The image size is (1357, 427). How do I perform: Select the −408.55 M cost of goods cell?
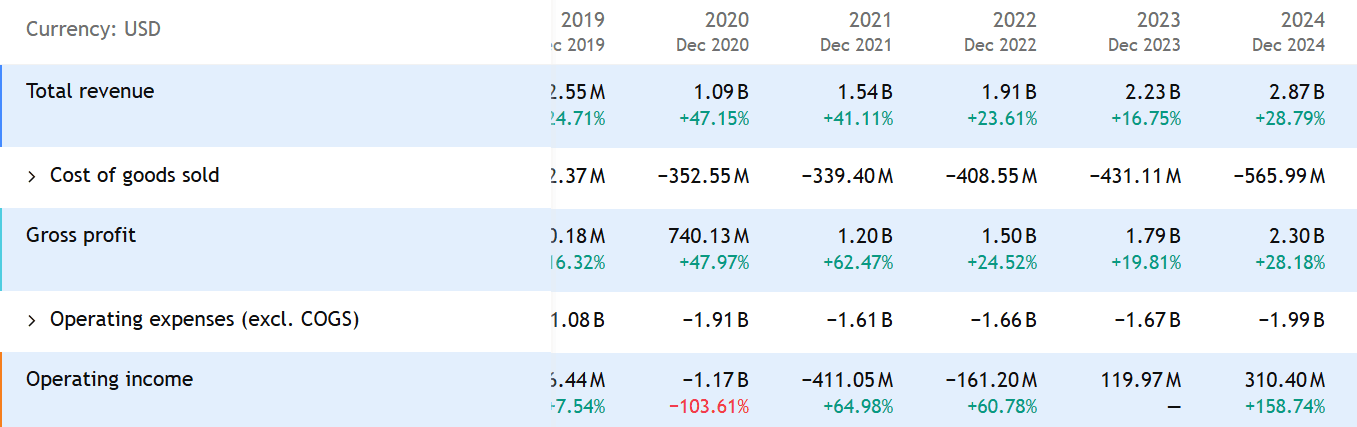coord(990,176)
